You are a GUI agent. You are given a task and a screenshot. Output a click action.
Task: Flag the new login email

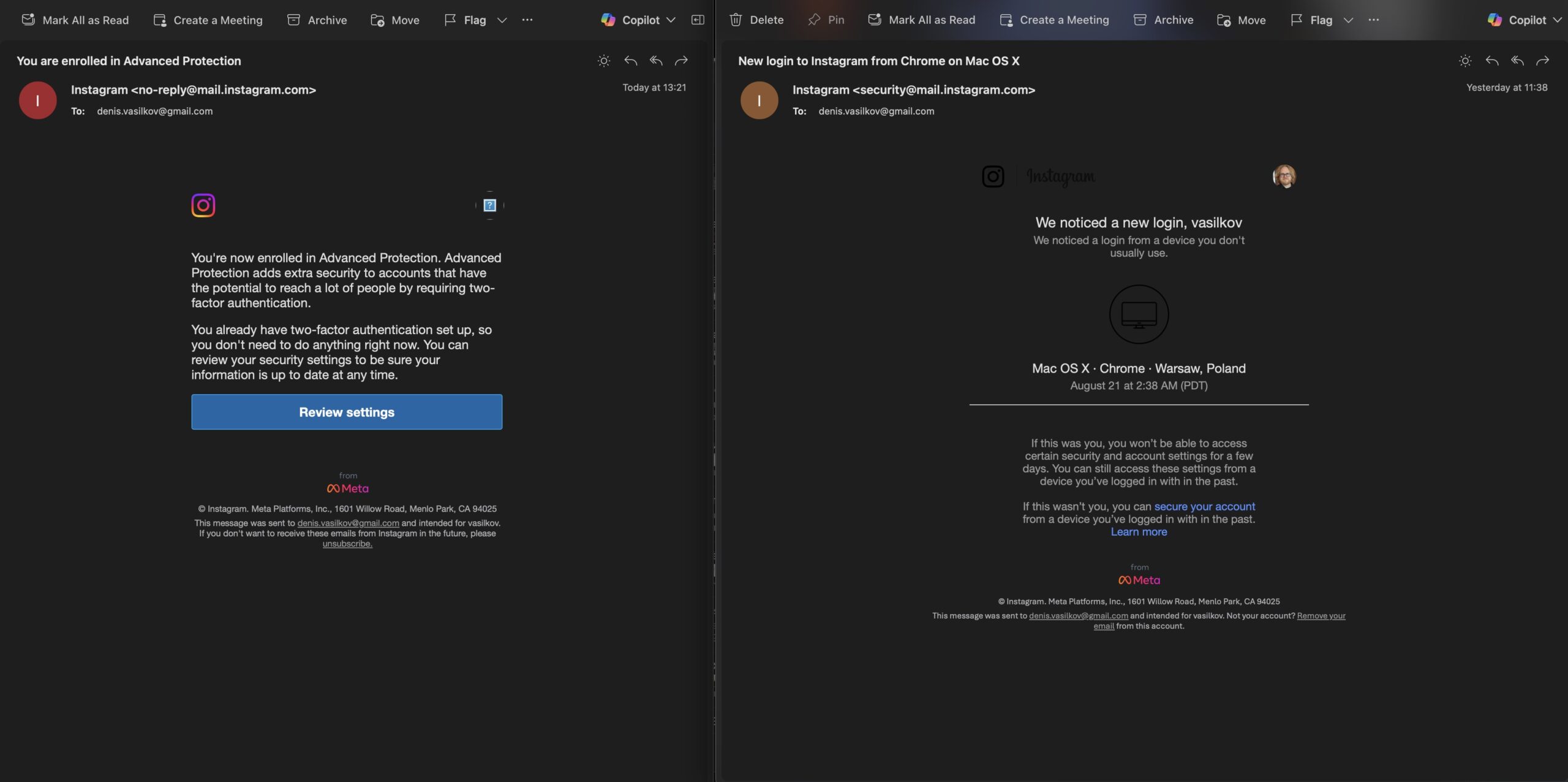tap(1311, 20)
